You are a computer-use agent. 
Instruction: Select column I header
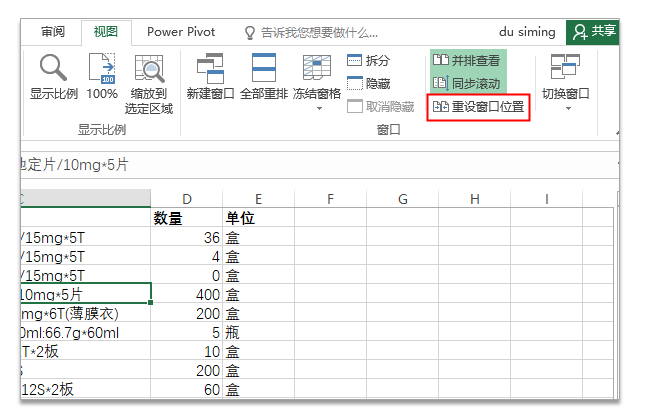tap(547, 199)
